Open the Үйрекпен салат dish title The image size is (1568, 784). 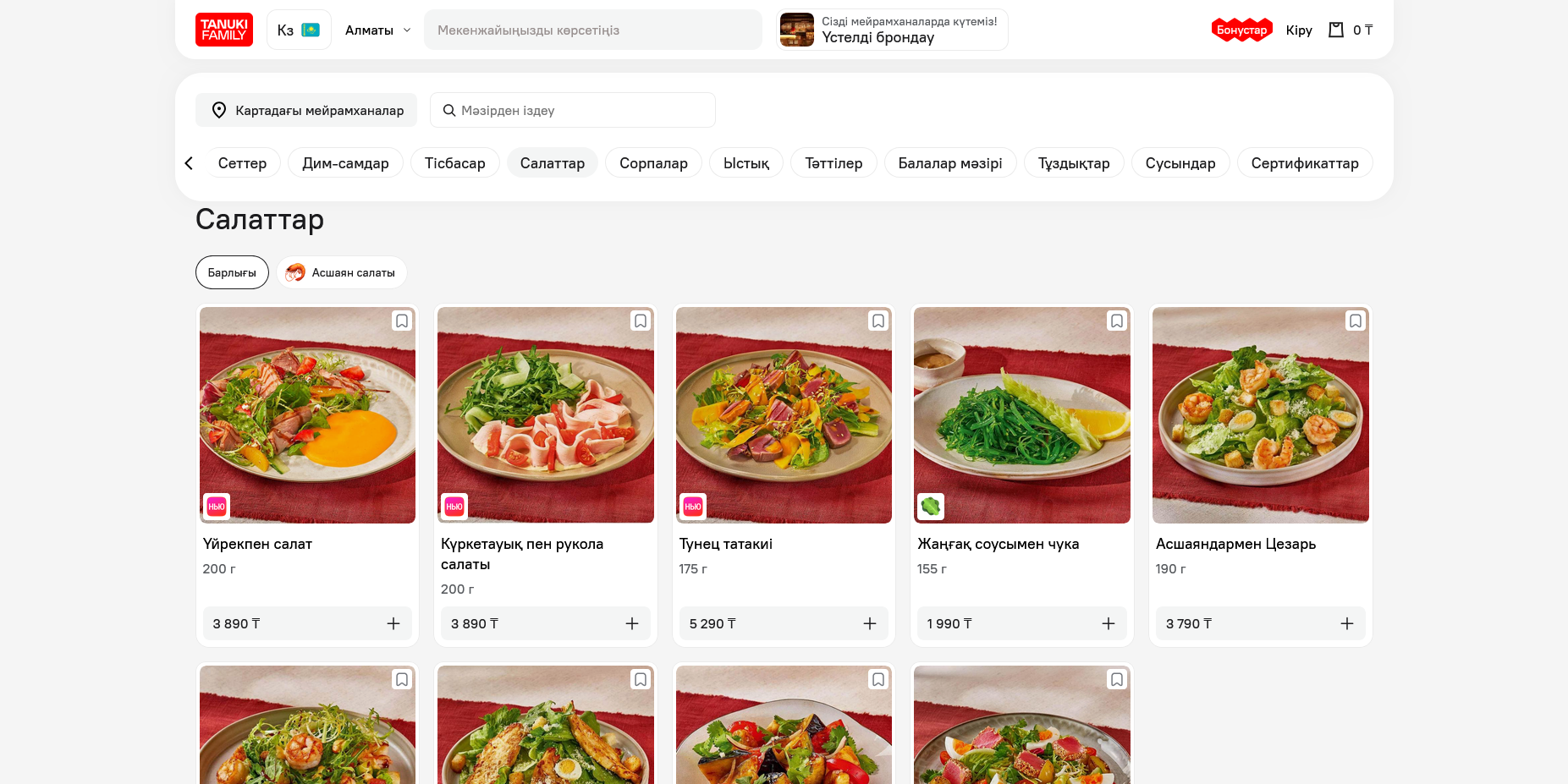coord(257,544)
